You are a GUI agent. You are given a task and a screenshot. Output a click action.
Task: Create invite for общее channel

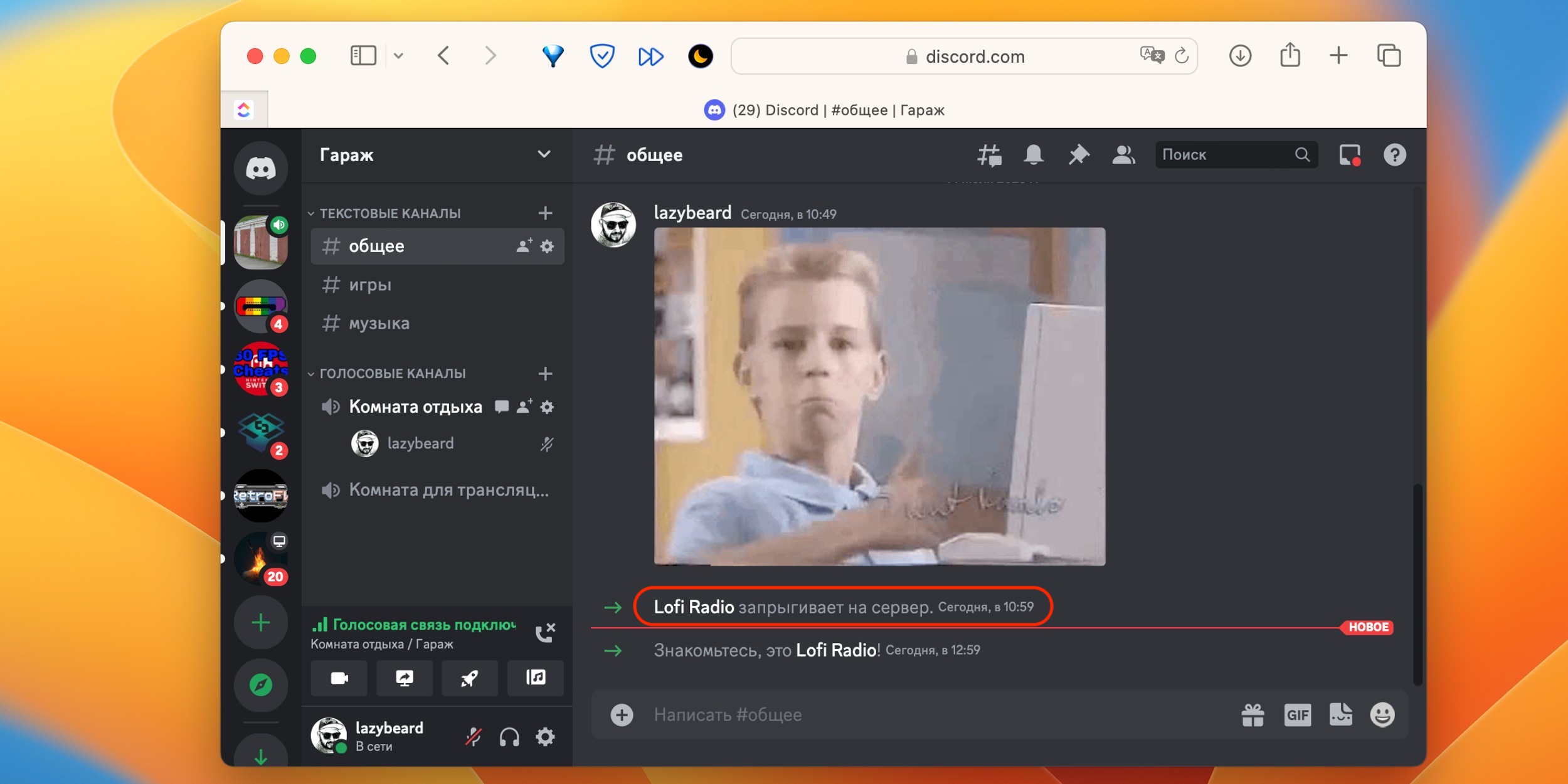524,246
